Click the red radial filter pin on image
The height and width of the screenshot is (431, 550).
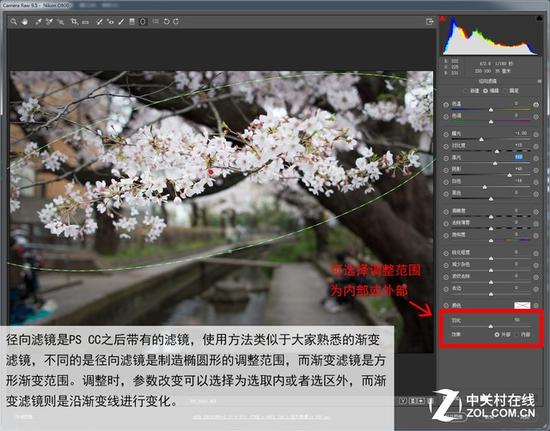pos(211,172)
